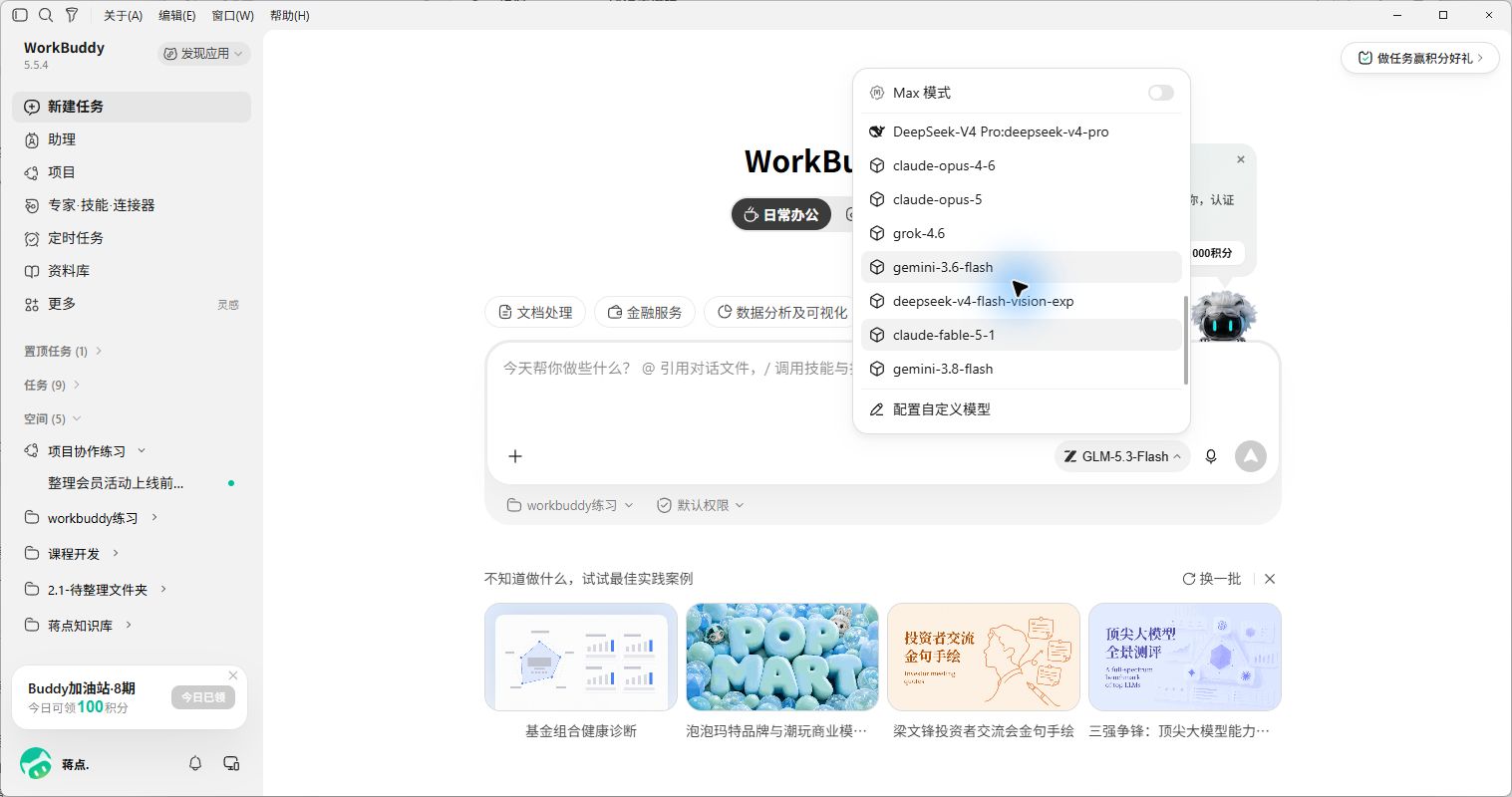Open the GLM-5.3-Flash model selector
Image resolution: width=1512 pixels, height=797 pixels.
1122,456
